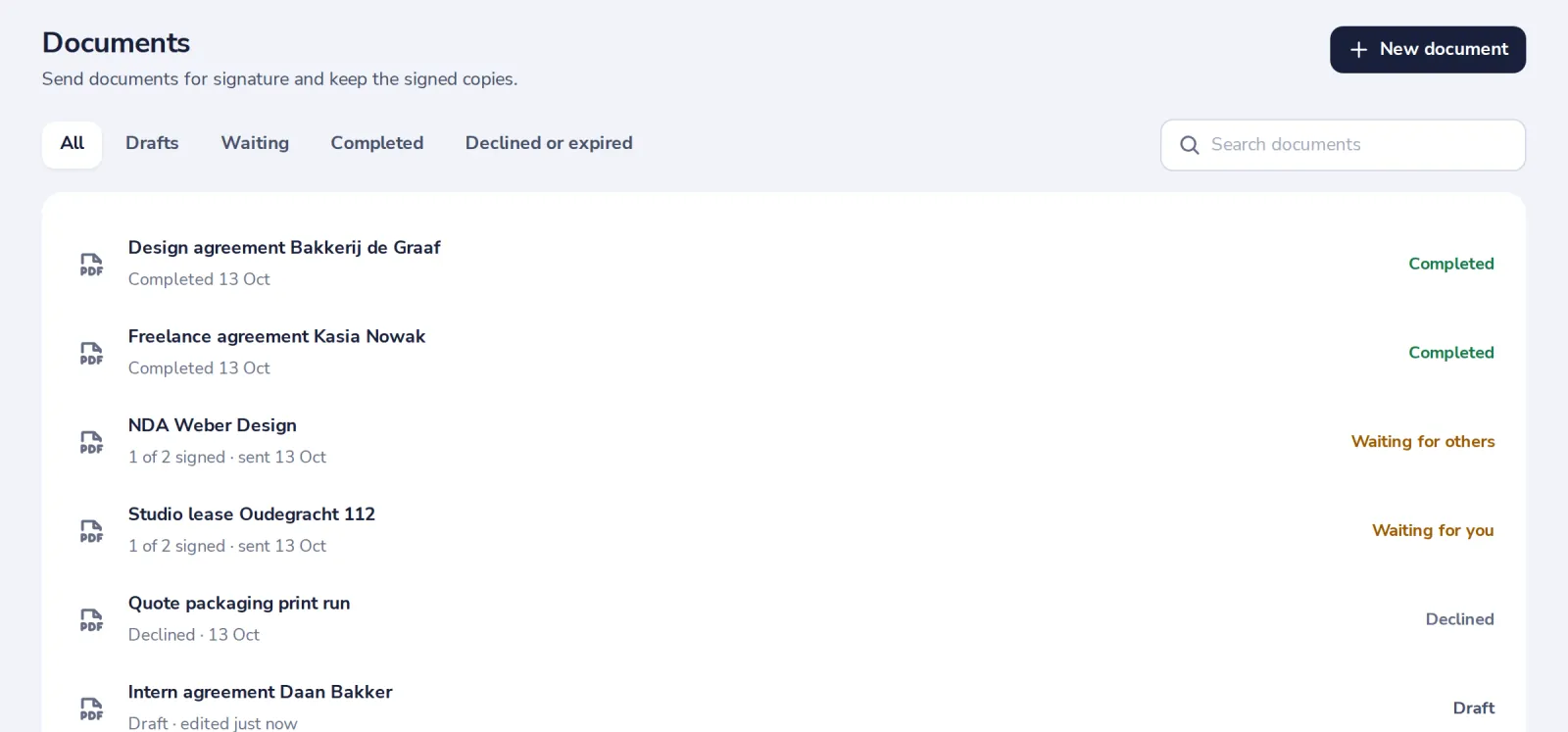This screenshot has width=1568, height=732.
Task: Click 'Completed 13 Oct' under Freelance agreement
Action: (199, 368)
